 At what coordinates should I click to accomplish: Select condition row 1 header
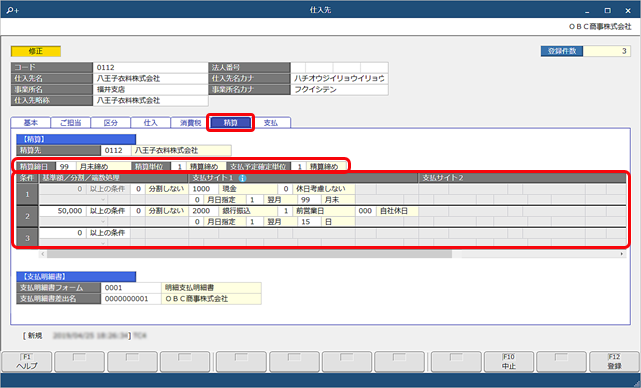pyautogui.click(x=27, y=194)
